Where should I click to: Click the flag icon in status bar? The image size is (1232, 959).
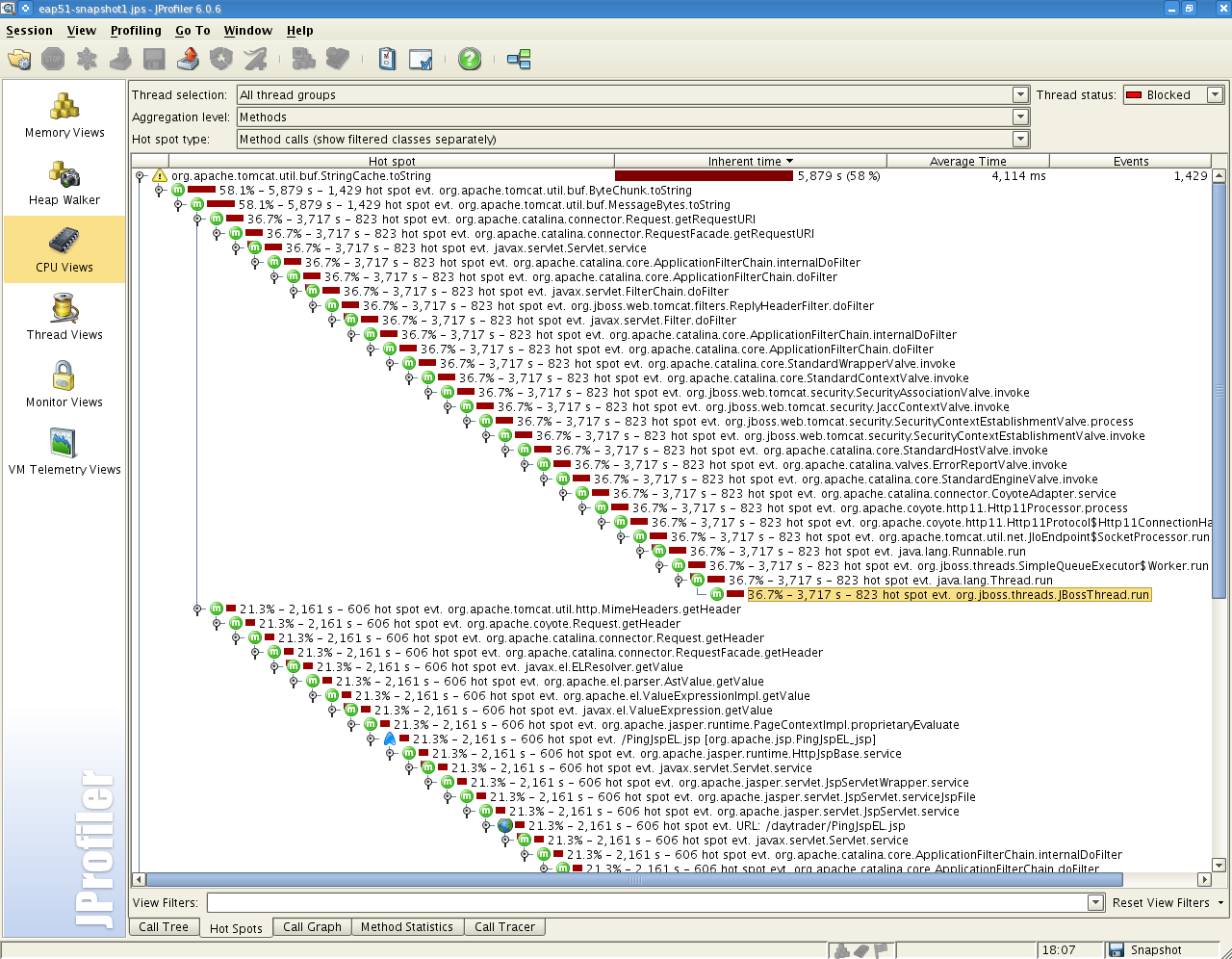pos(881,950)
